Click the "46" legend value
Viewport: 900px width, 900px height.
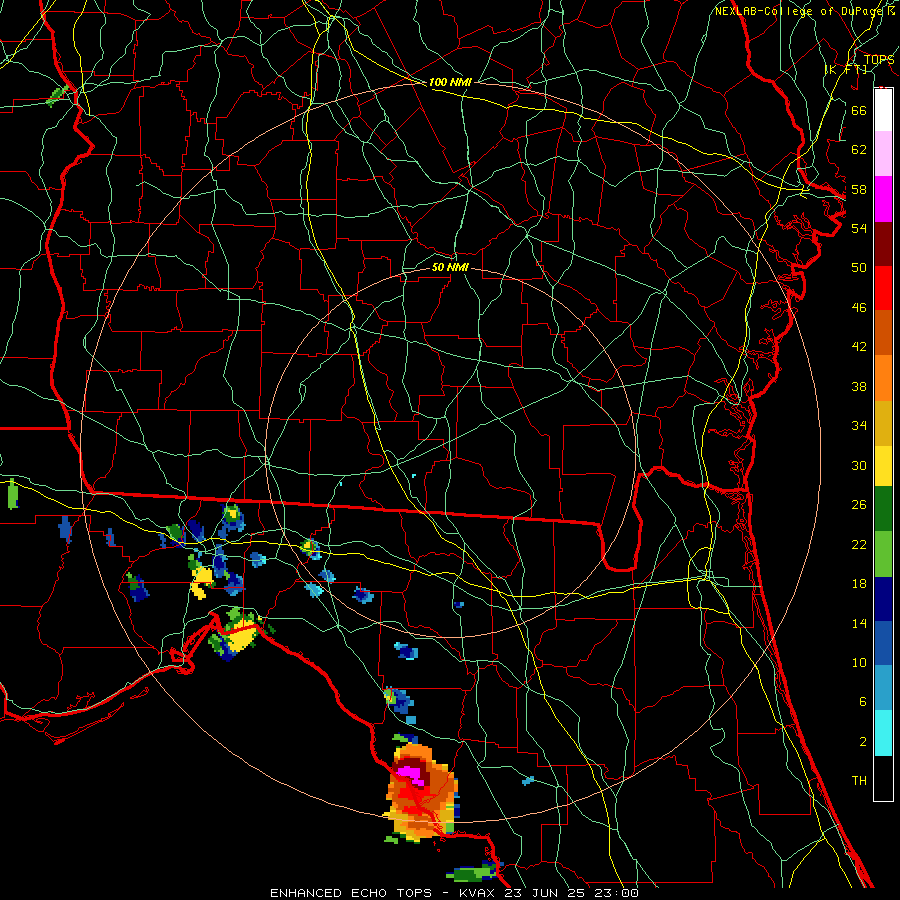(x=859, y=307)
